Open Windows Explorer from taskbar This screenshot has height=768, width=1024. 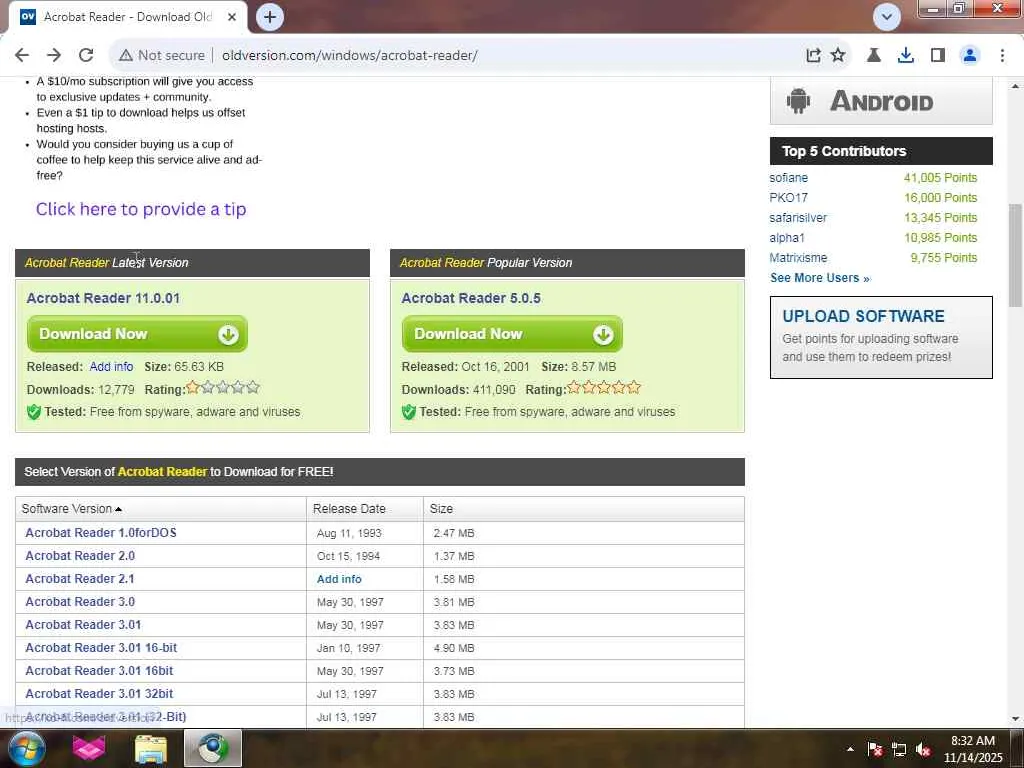151,748
